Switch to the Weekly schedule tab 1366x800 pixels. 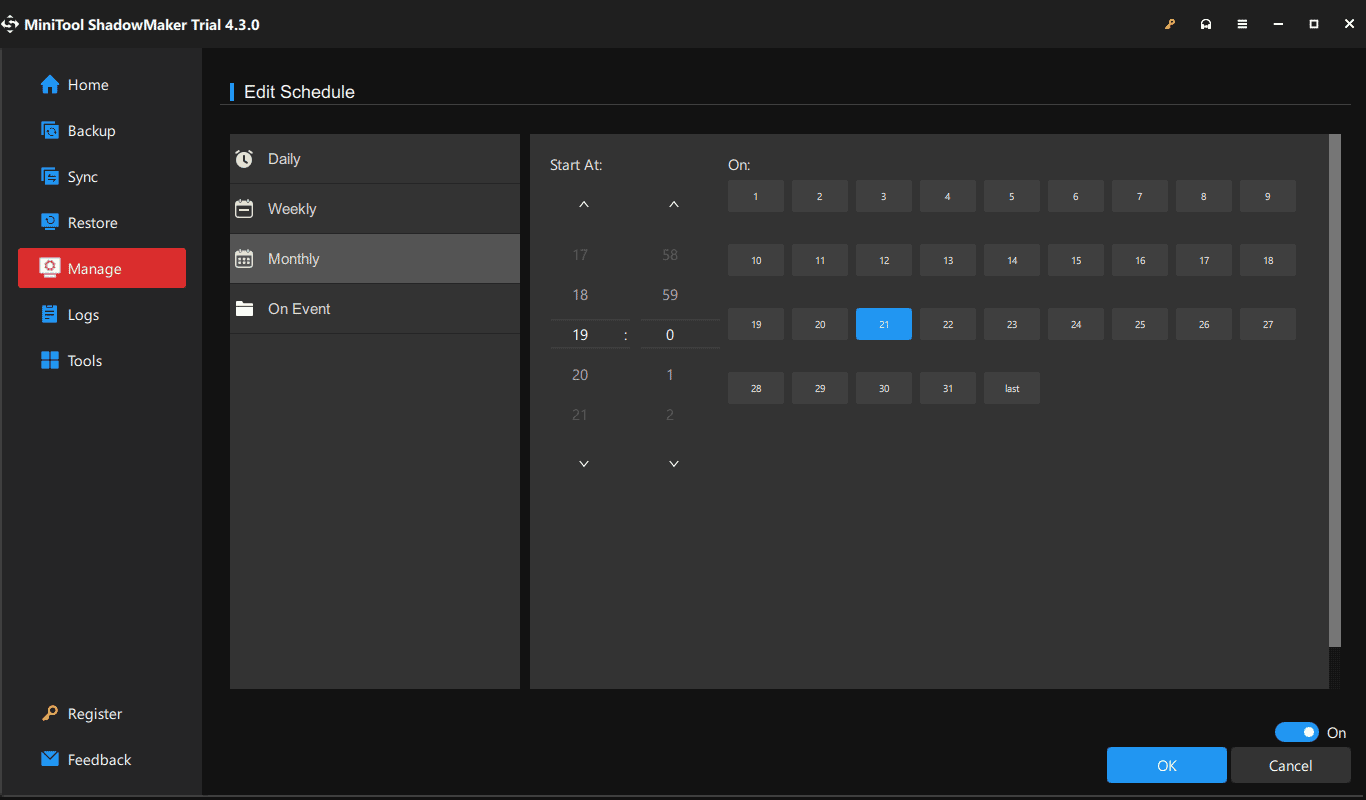point(375,209)
